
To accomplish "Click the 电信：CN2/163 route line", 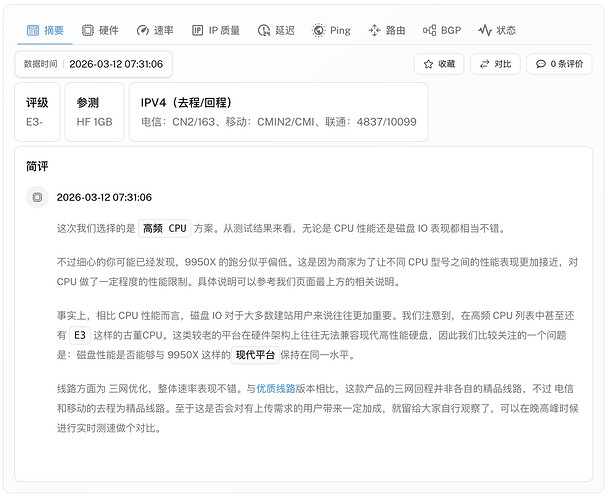I will click(x=278, y=122).
